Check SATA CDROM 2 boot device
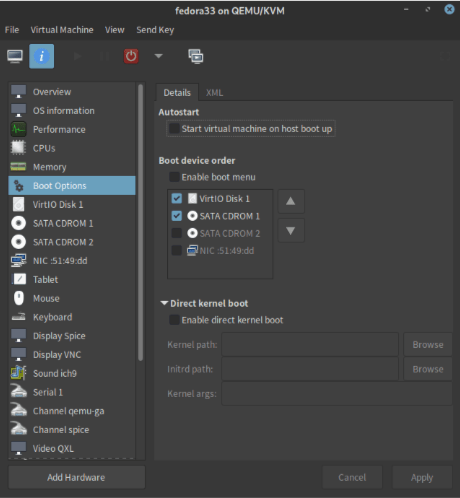Screen dimensions: 460x498 pos(177,233)
